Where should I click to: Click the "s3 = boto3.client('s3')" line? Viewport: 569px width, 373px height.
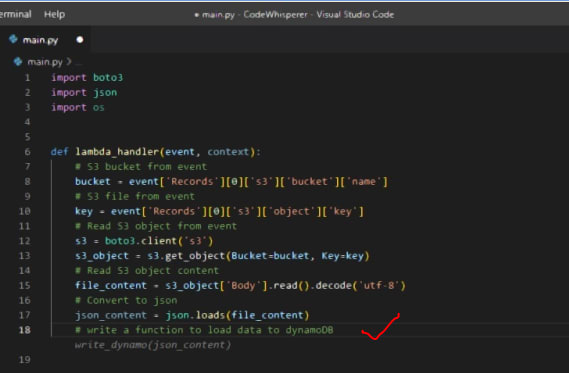coord(144,241)
